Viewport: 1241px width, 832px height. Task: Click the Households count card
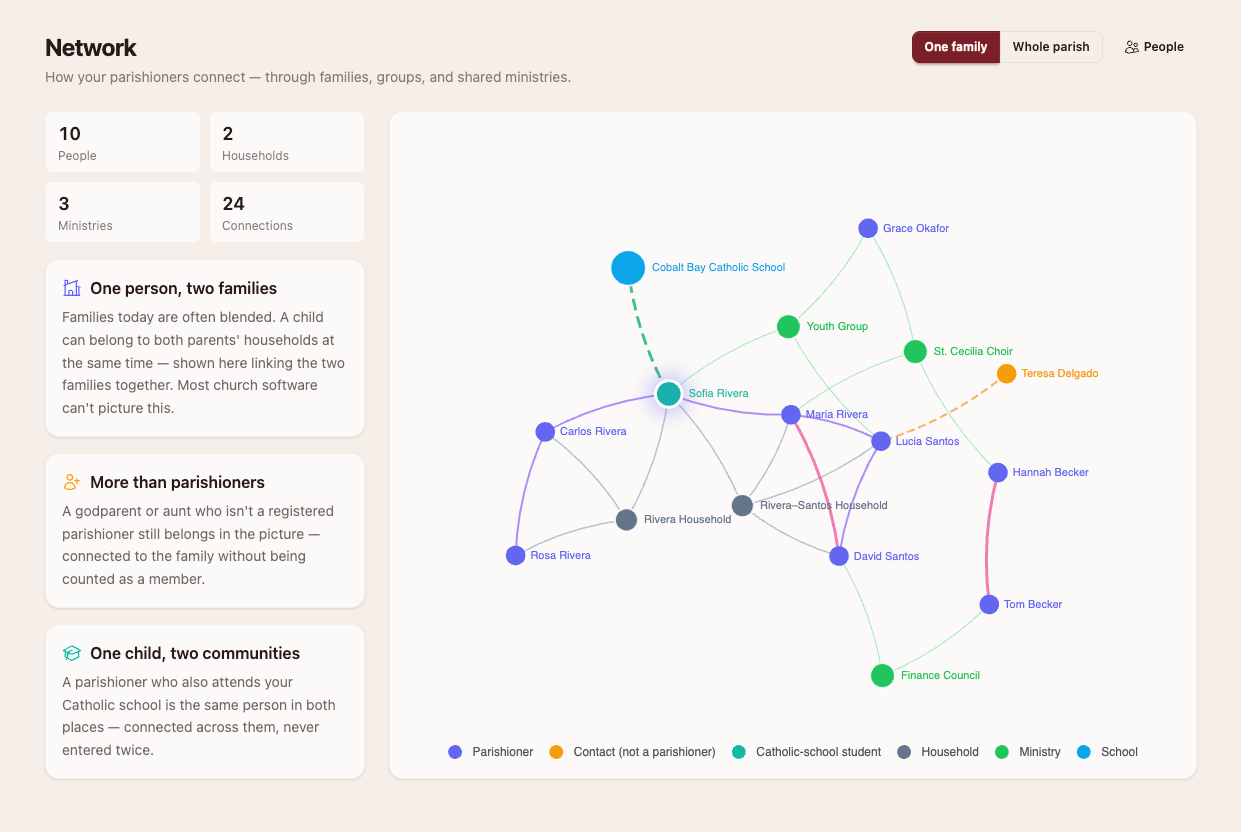(287, 142)
